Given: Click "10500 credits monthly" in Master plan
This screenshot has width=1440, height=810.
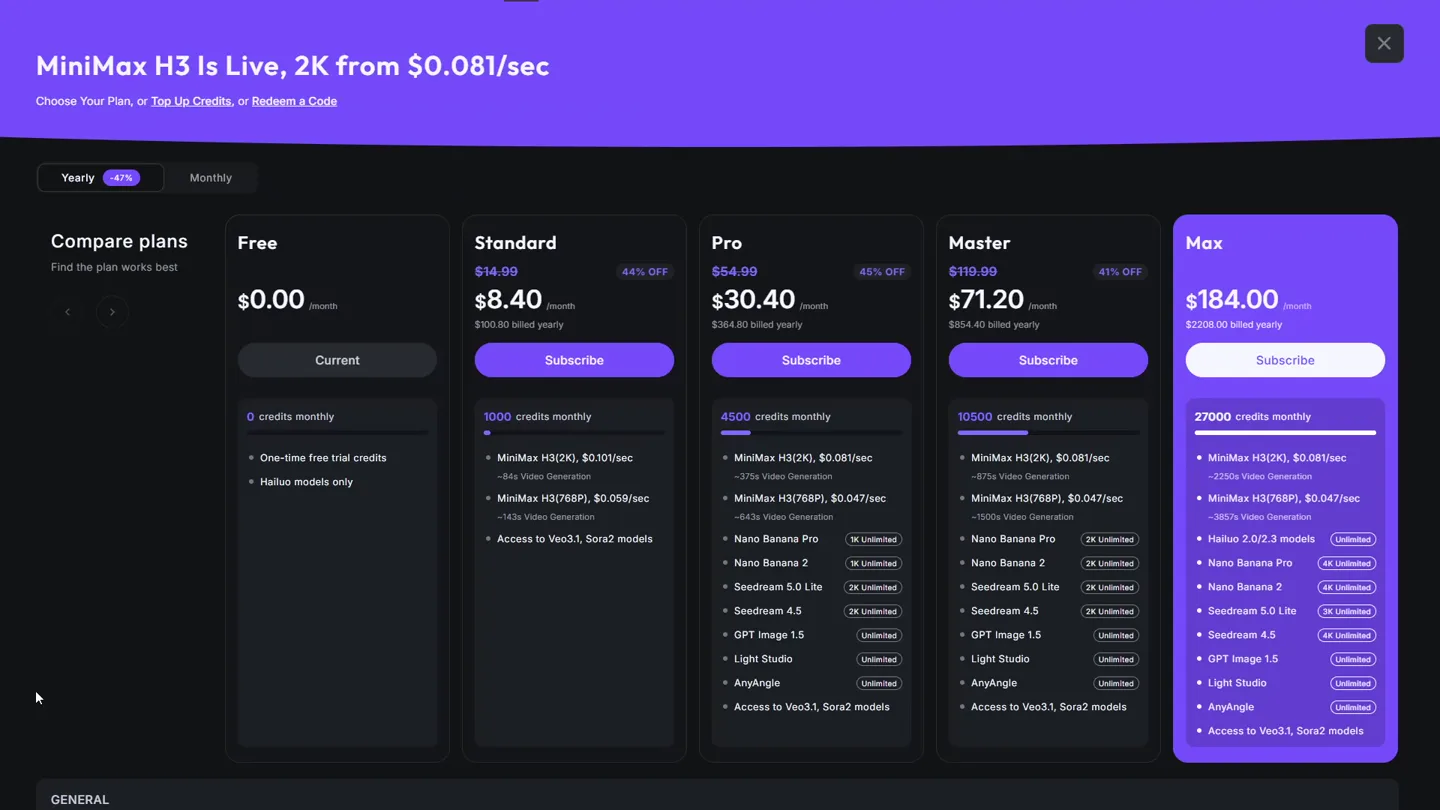Looking at the screenshot, I should pyautogui.click(x=1016, y=417).
